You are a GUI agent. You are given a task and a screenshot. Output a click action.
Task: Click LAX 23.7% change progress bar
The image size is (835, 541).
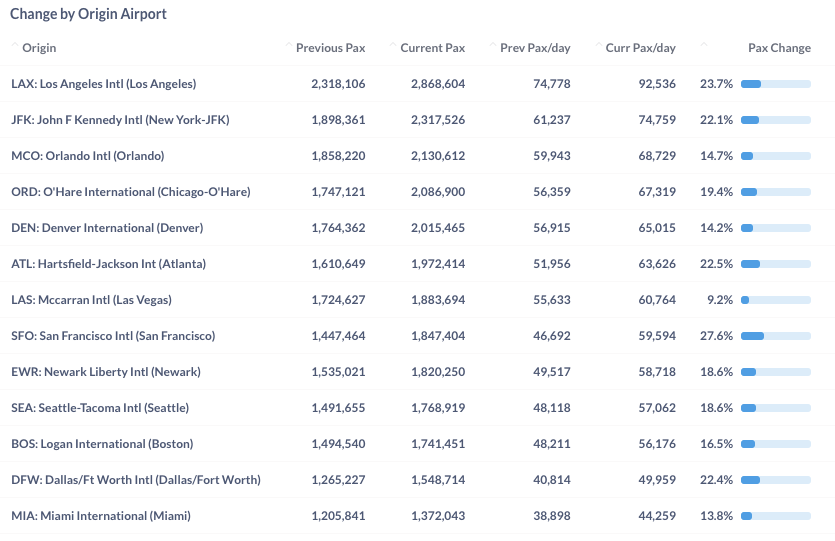[x=776, y=84]
